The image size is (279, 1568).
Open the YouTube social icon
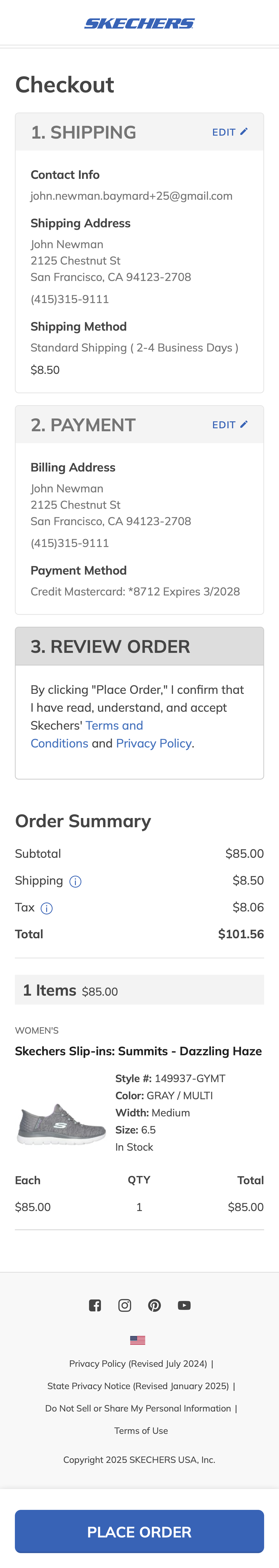[x=184, y=1305]
